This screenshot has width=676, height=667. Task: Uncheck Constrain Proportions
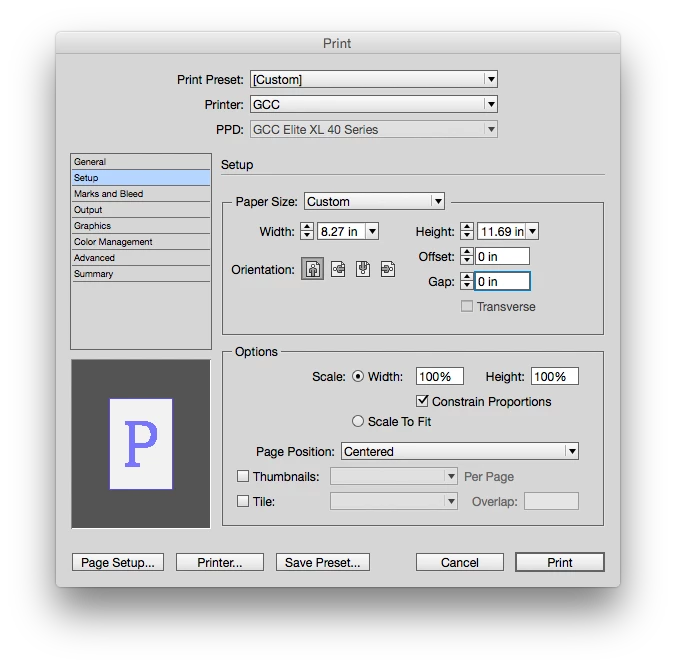pos(422,401)
